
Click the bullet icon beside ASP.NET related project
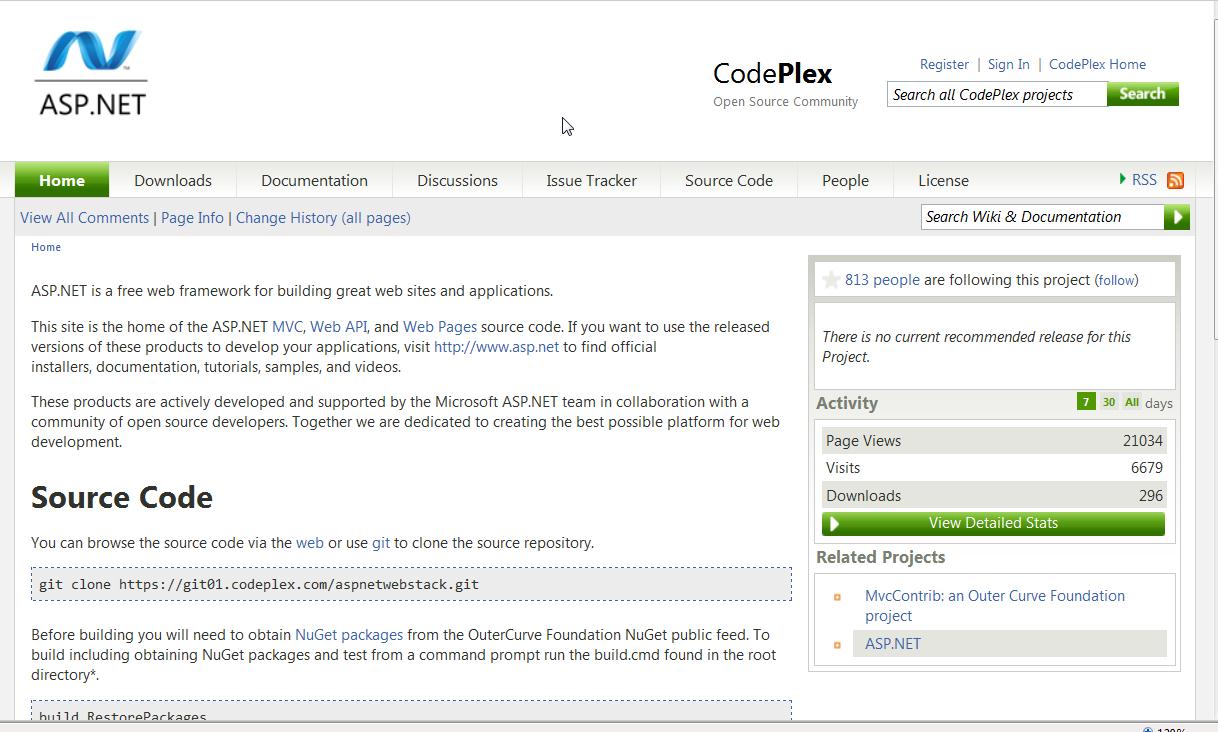[837, 645]
